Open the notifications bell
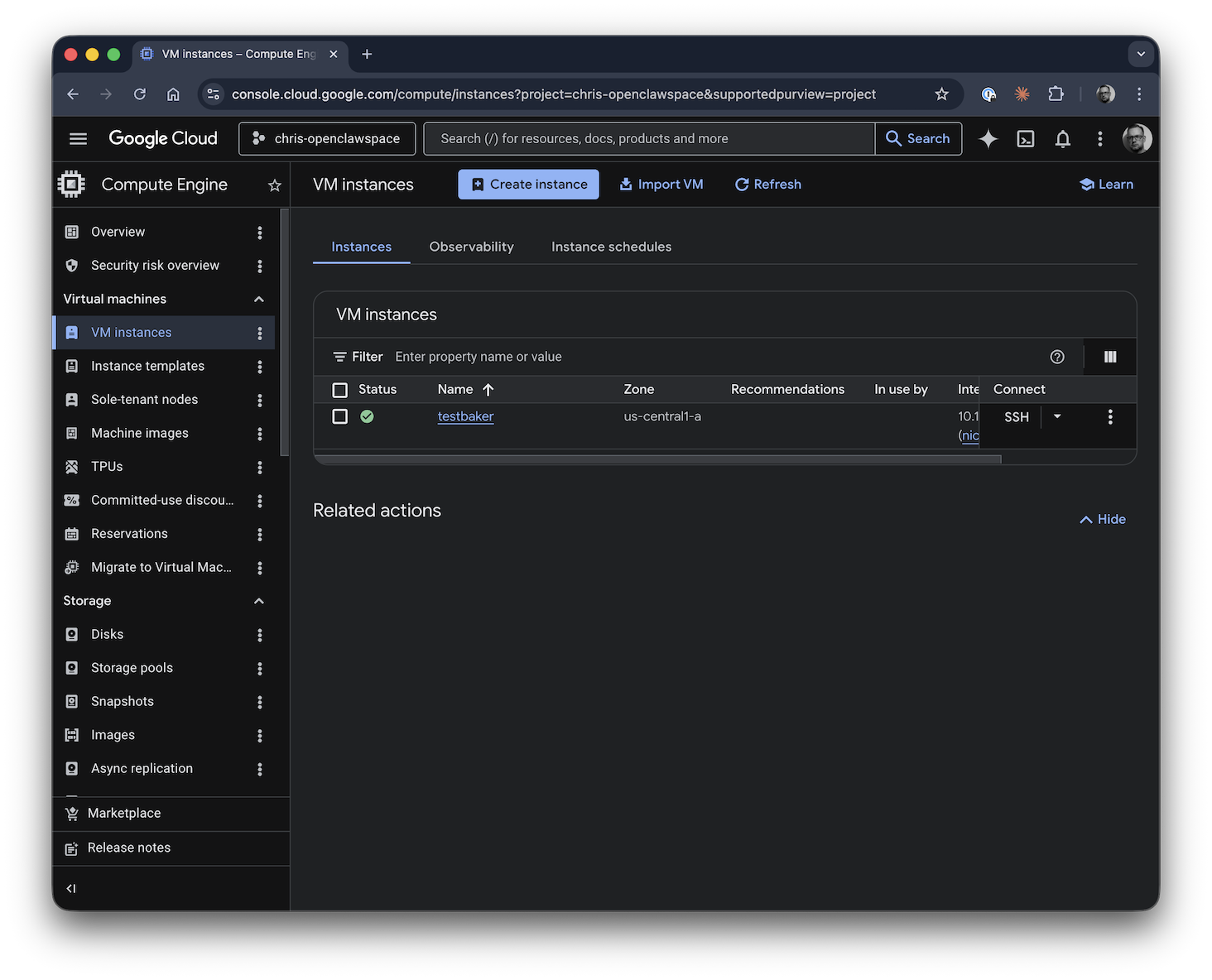1212x980 pixels. tap(1063, 139)
